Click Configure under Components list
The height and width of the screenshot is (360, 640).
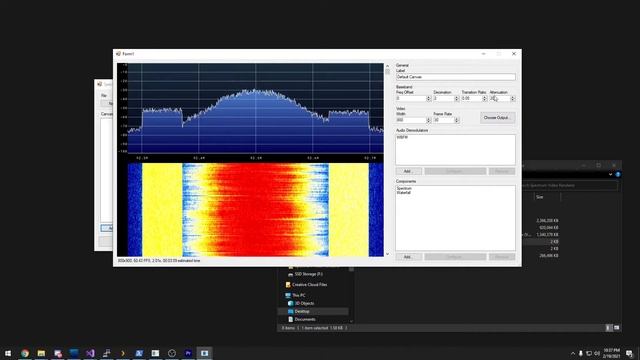click(455, 257)
